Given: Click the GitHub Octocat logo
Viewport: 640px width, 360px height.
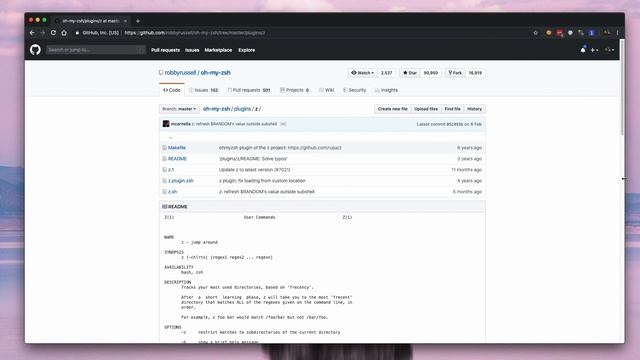Looking at the screenshot, I should pyautogui.click(x=36, y=50).
